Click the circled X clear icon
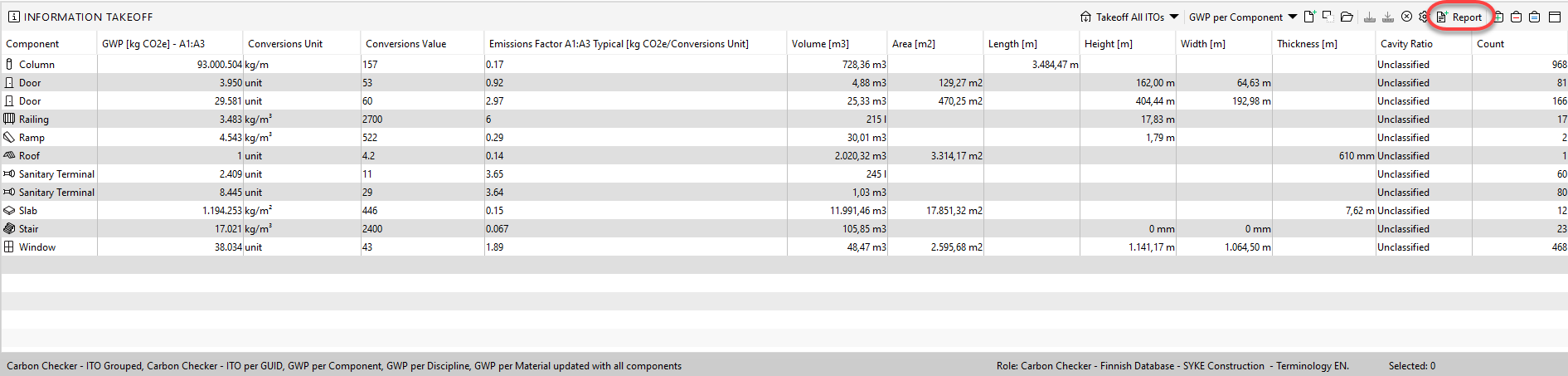This screenshot has height=376, width=1568. coord(1406,17)
